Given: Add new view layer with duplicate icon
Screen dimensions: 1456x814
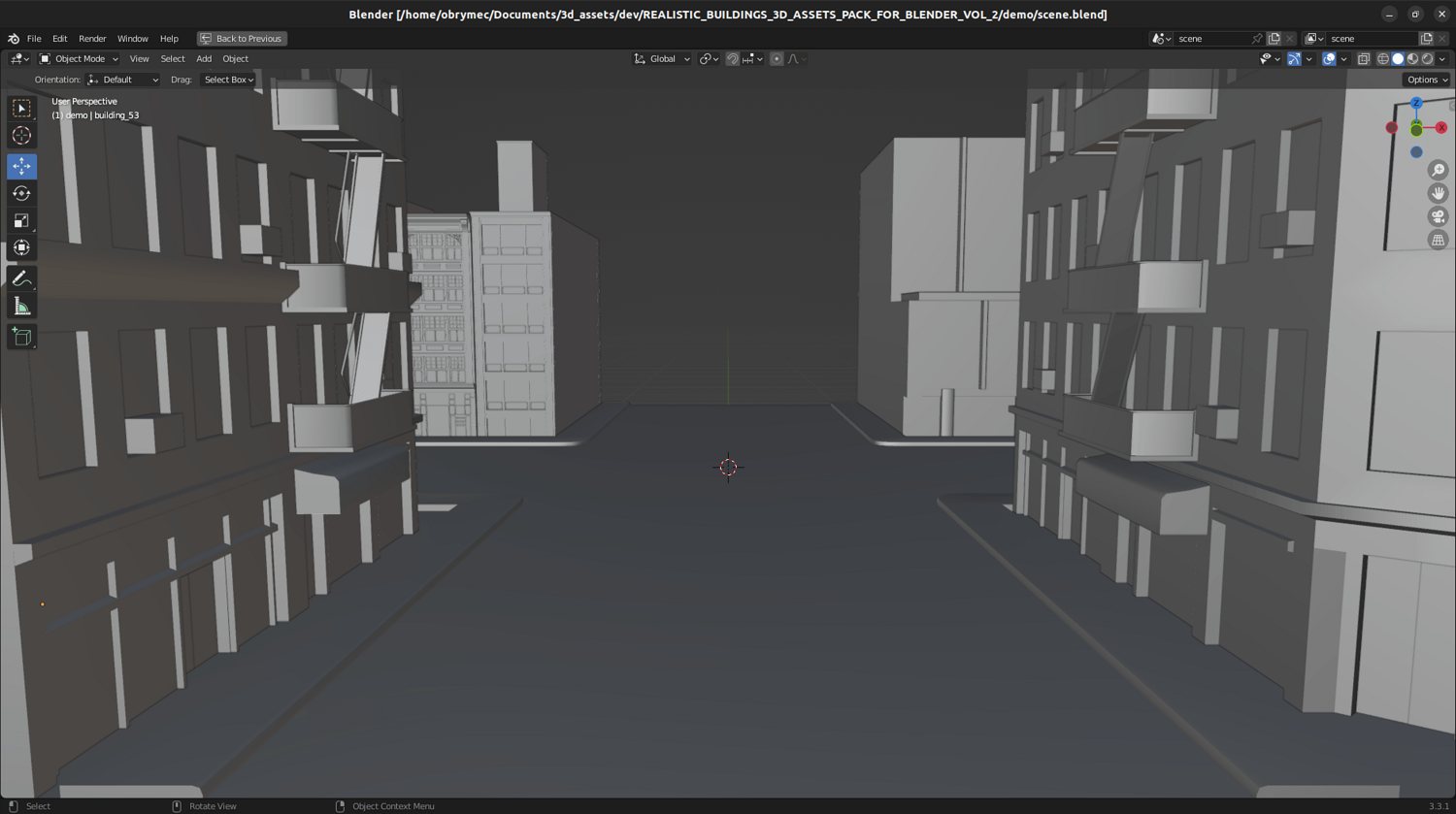Looking at the screenshot, I should coord(1426,39).
